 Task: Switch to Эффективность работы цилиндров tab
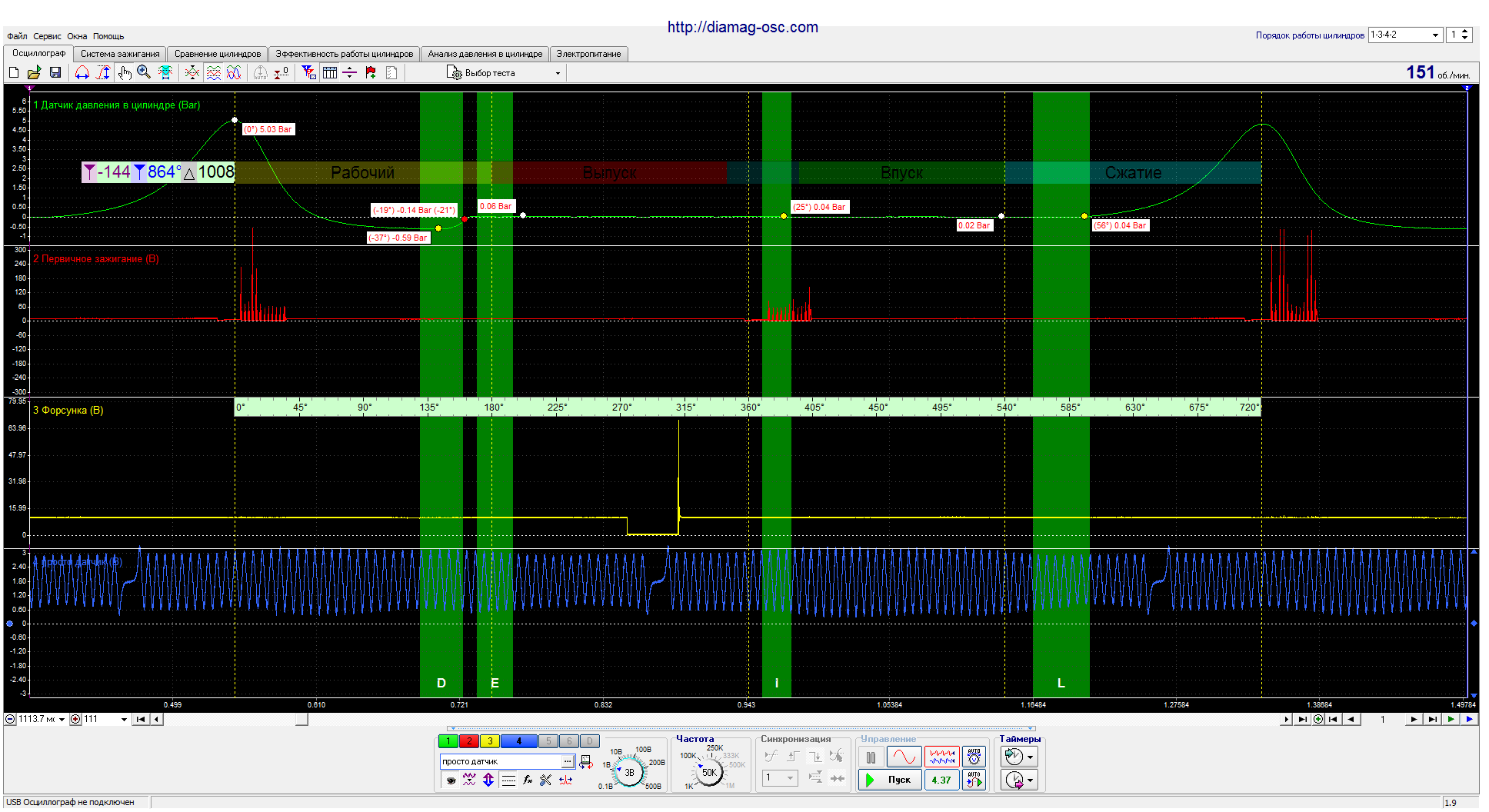point(344,54)
